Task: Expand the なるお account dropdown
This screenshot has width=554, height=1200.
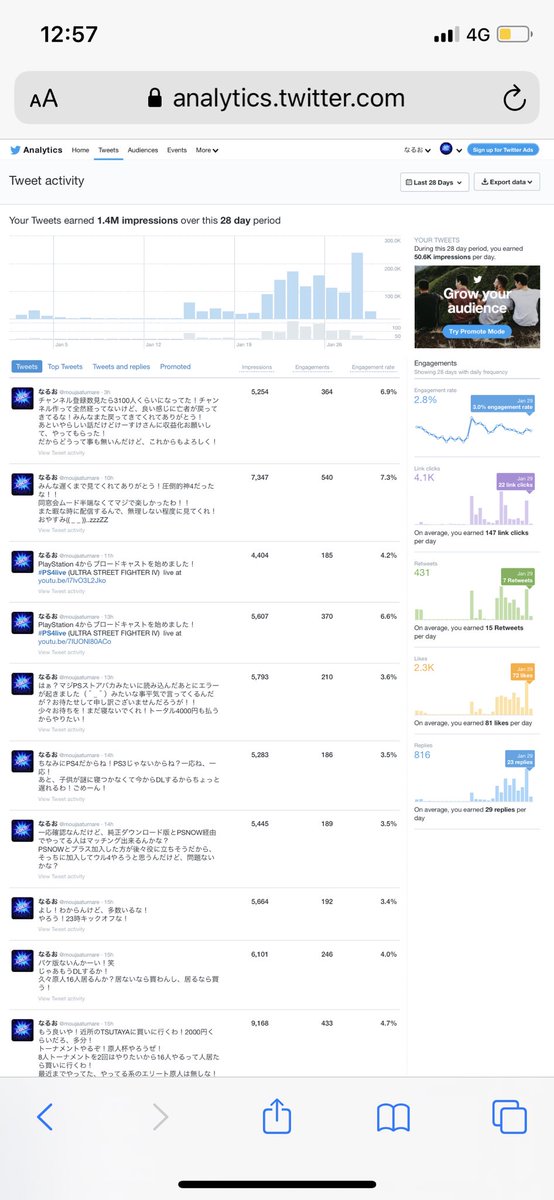Action: (x=418, y=150)
